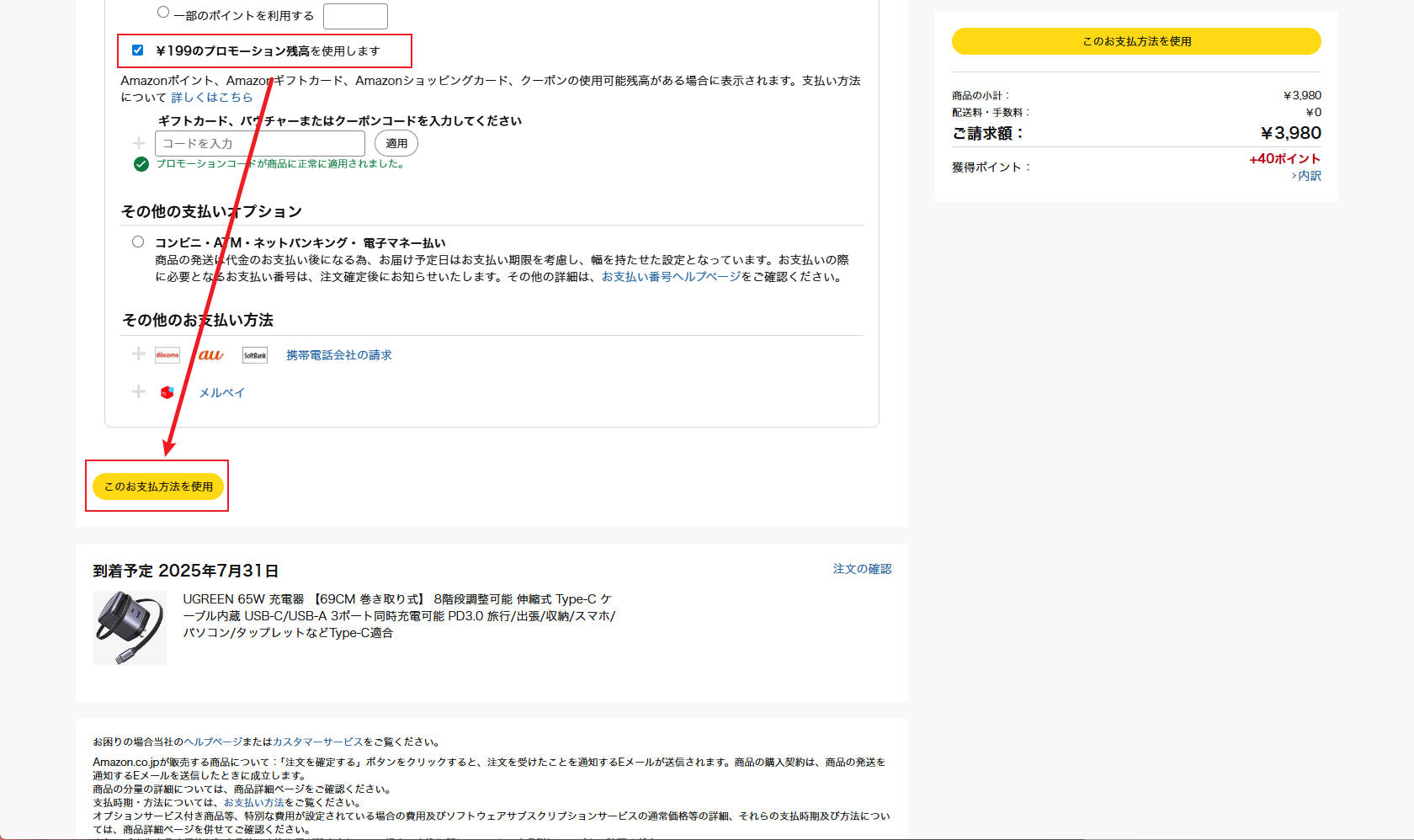Click the green success checkmark icon

click(141, 164)
